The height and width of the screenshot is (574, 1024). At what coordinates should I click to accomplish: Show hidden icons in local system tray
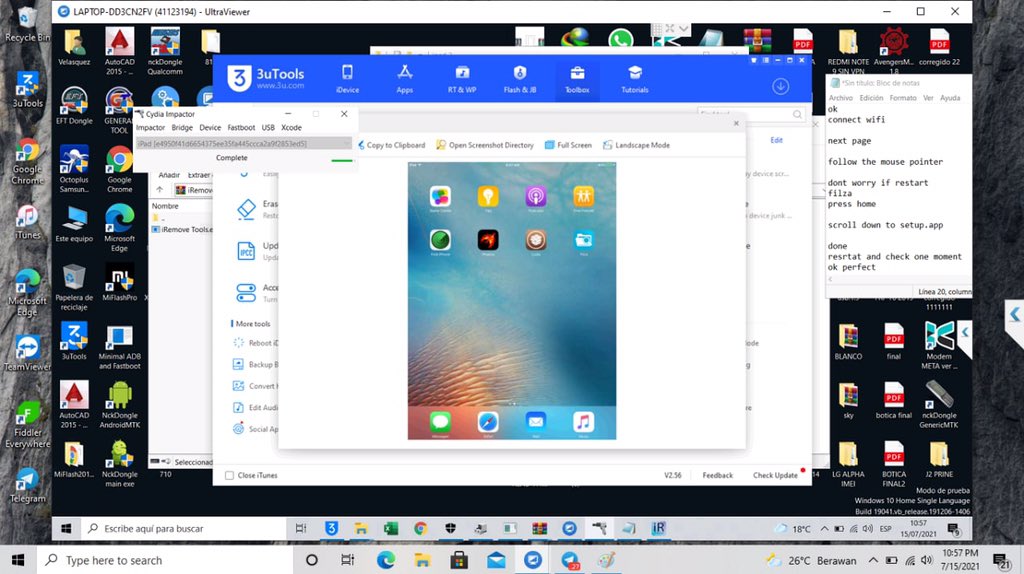873,560
